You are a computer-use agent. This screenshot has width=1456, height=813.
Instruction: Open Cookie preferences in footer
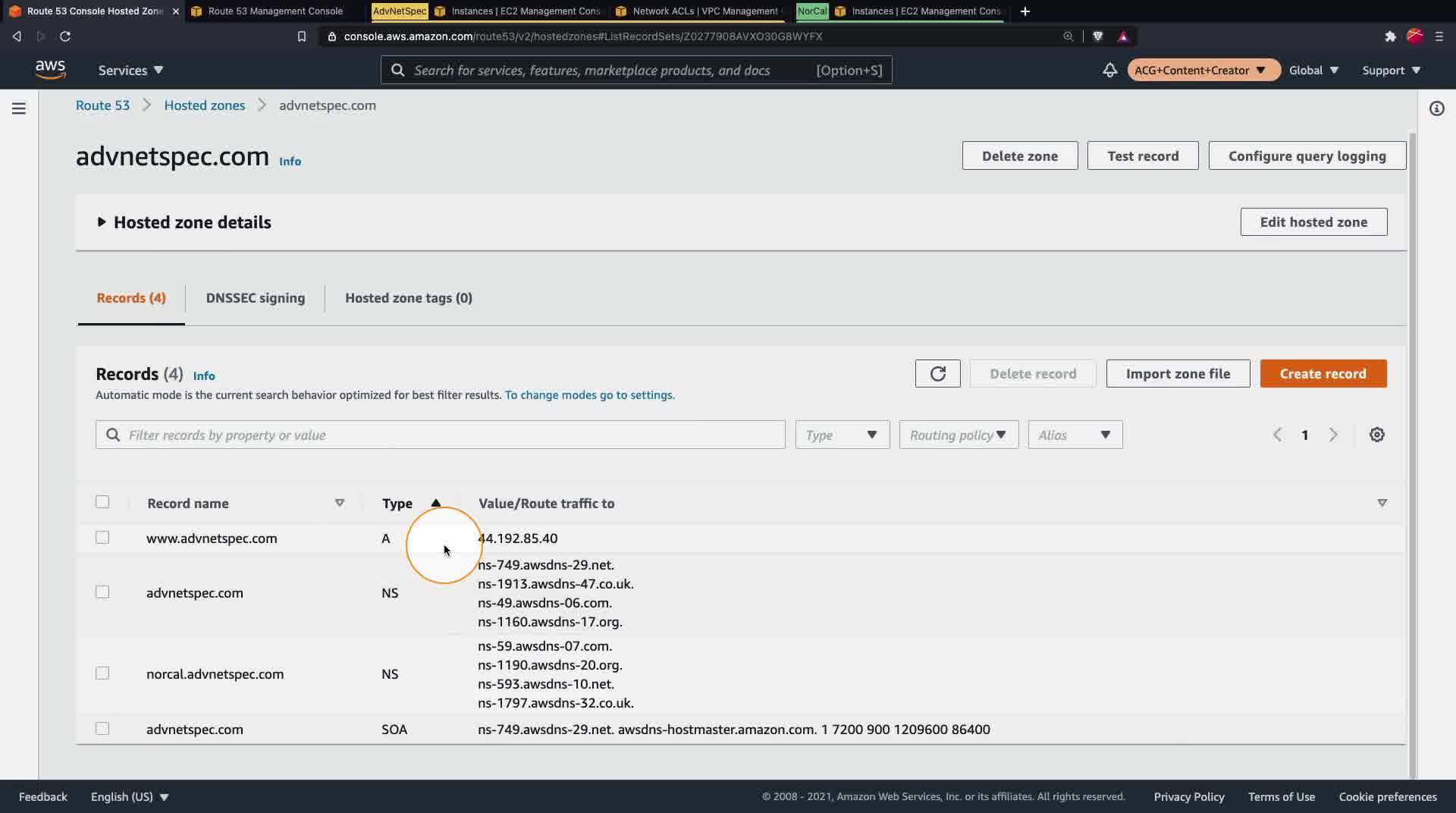pyautogui.click(x=1388, y=797)
